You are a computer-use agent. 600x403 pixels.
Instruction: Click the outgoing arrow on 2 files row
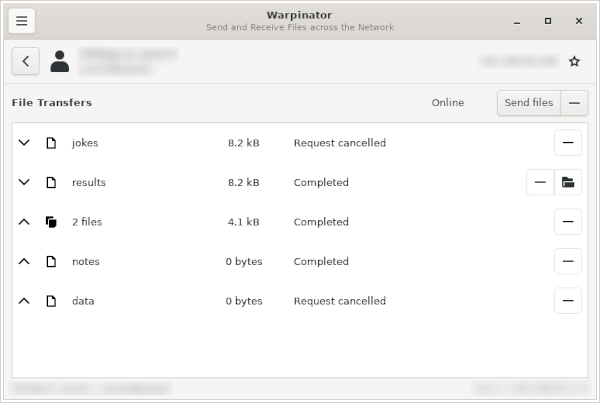pyautogui.click(x=24, y=222)
